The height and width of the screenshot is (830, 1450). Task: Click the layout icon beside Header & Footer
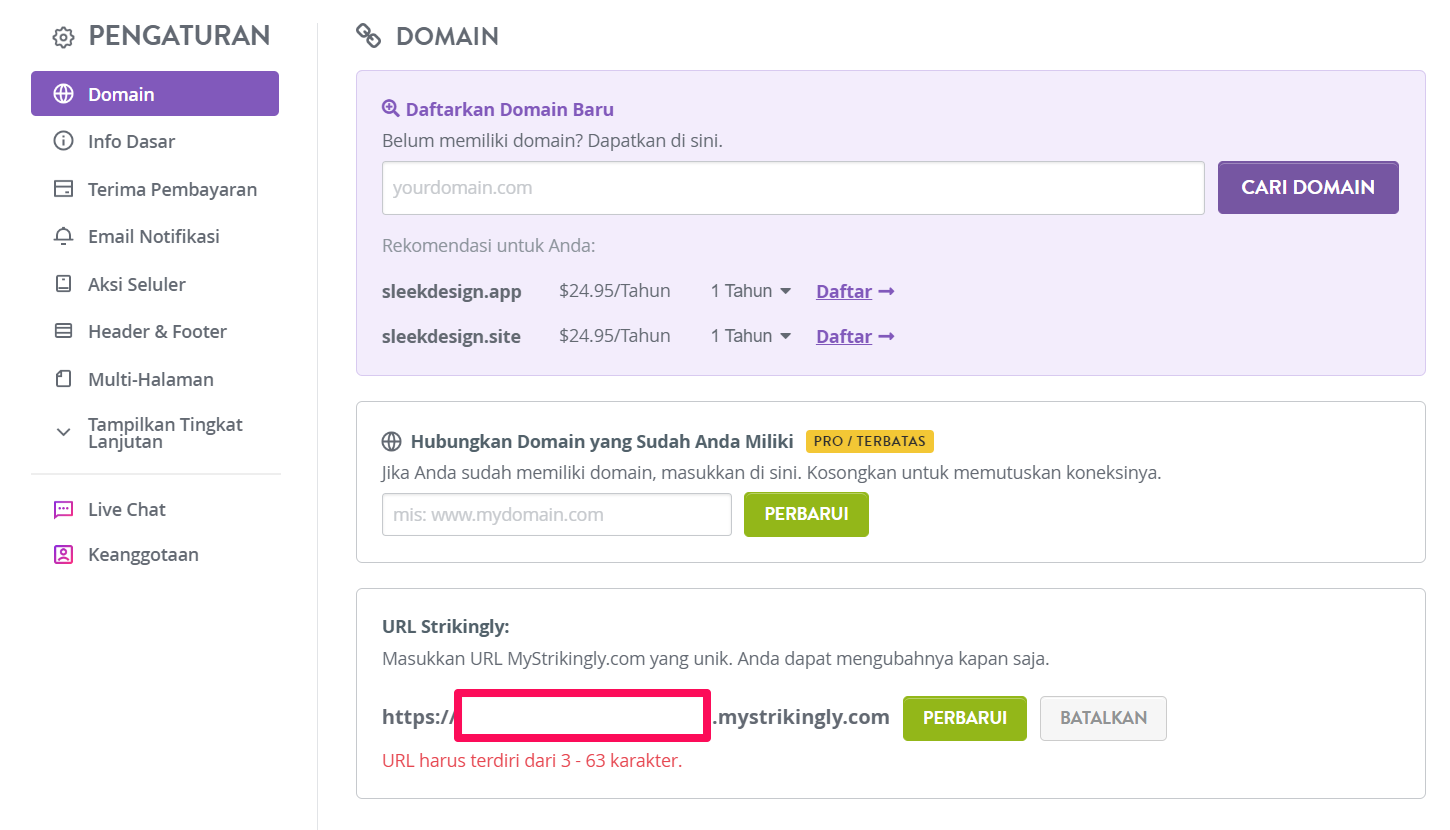coord(63,331)
